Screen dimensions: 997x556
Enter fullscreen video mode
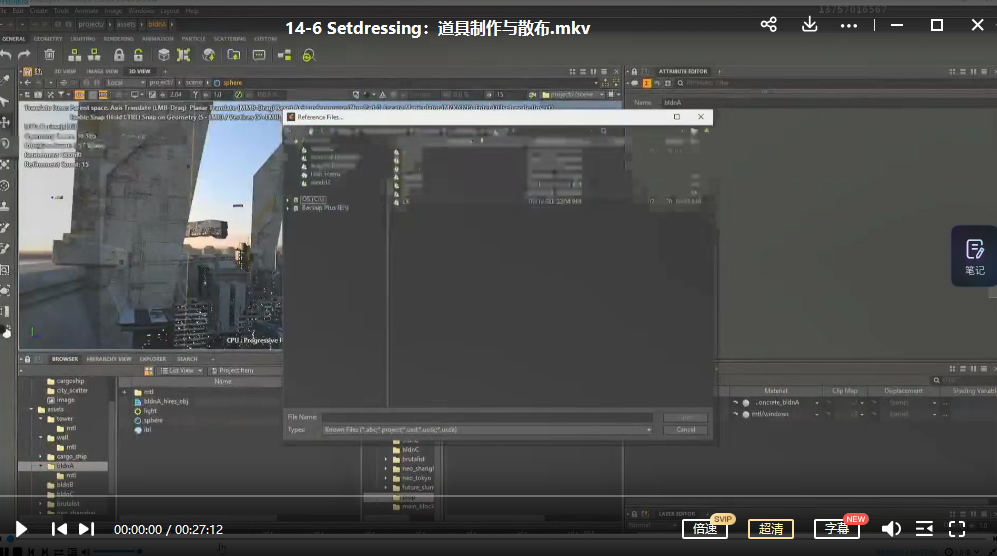click(956, 529)
